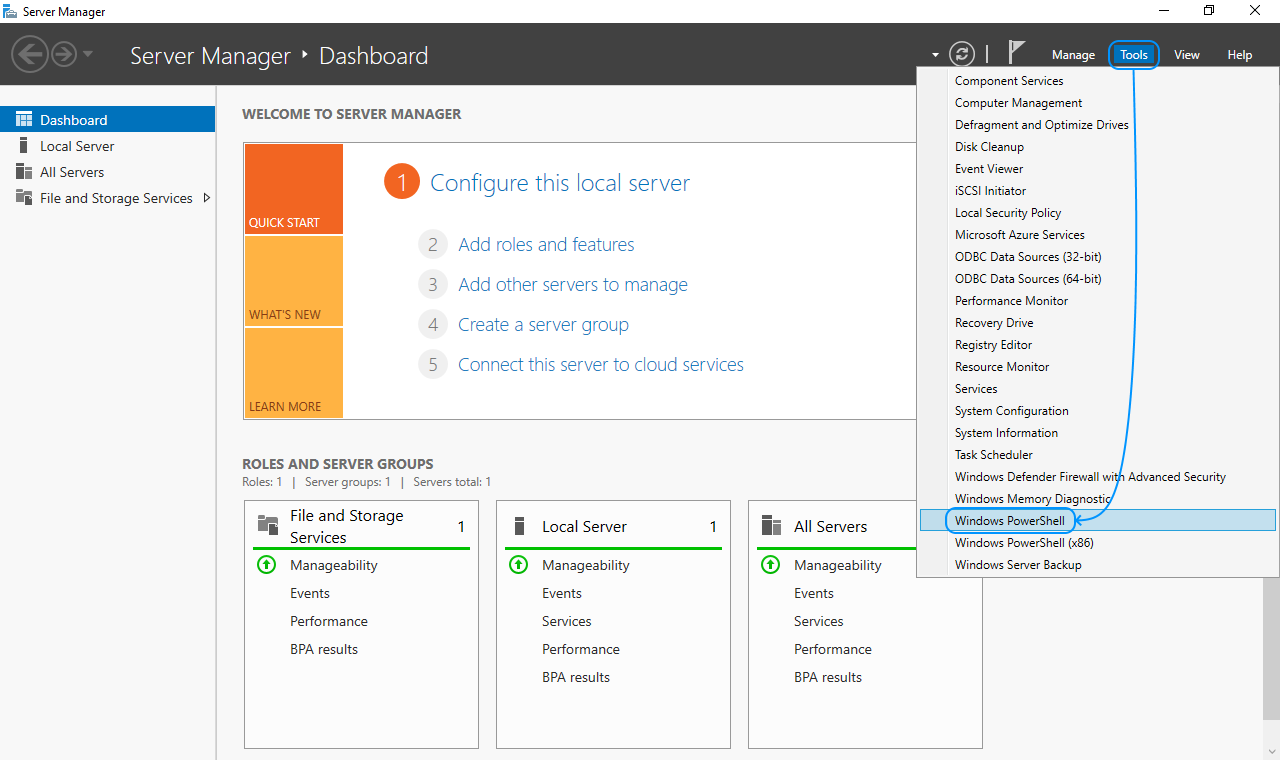The width and height of the screenshot is (1280, 760).
Task: Open the Tools menu
Action: coord(1134,55)
